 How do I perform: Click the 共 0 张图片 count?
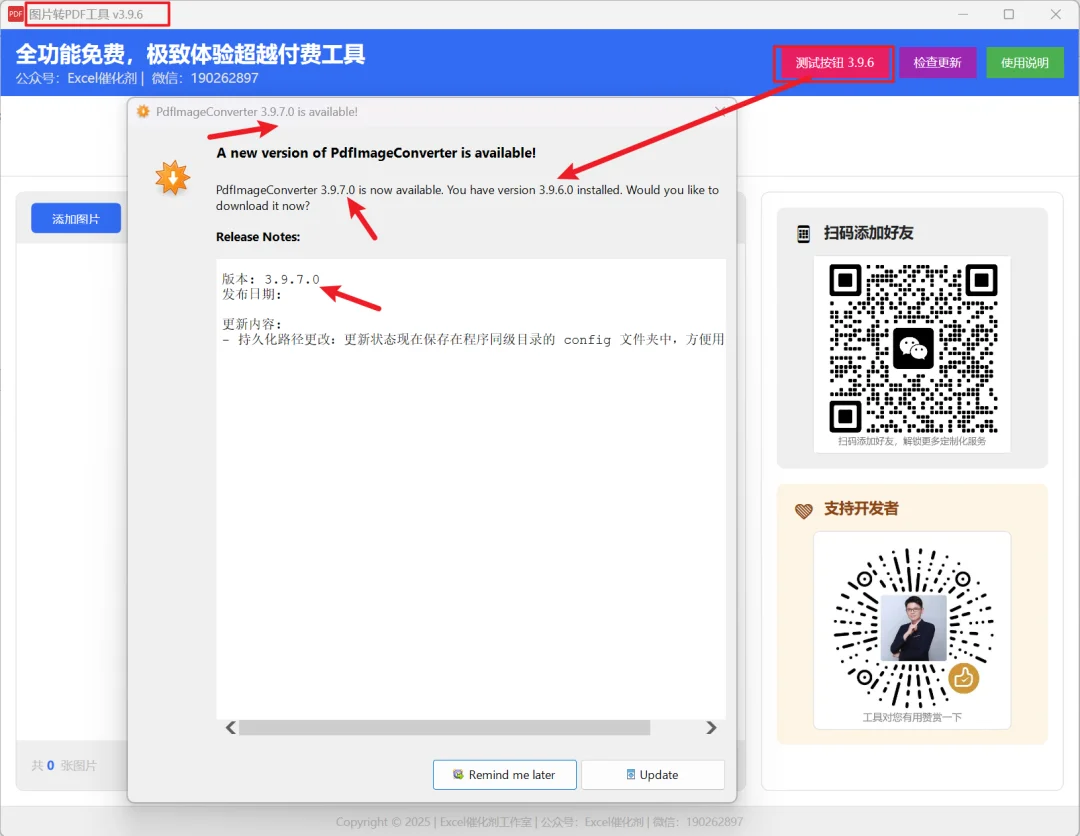pos(64,765)
